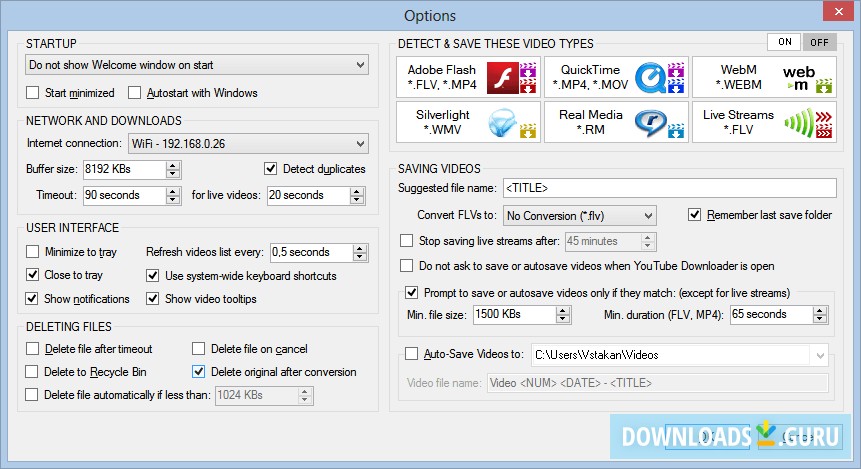This screenshot has width=861, height=469.
Task: Toggle WebM video detection tile
Action: [764, 77]
